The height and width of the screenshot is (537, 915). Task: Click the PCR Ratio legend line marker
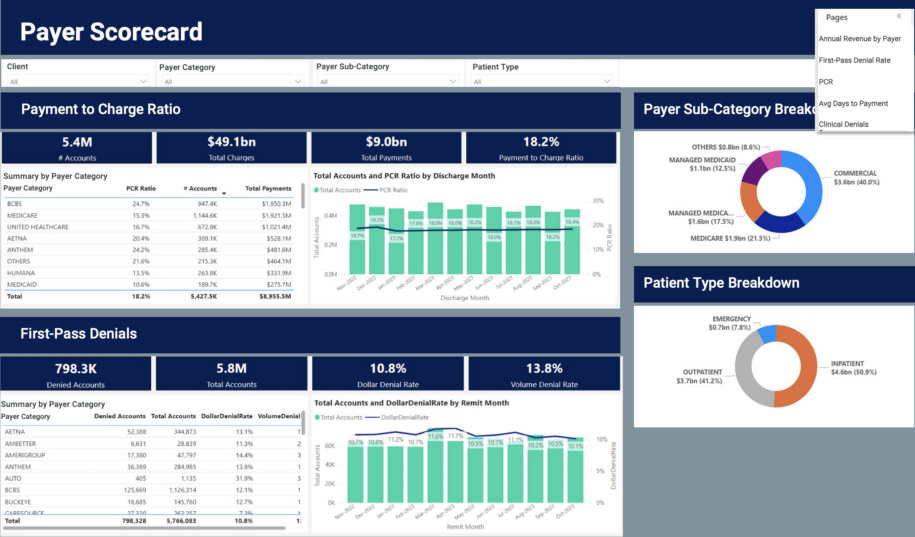[371, 190]
